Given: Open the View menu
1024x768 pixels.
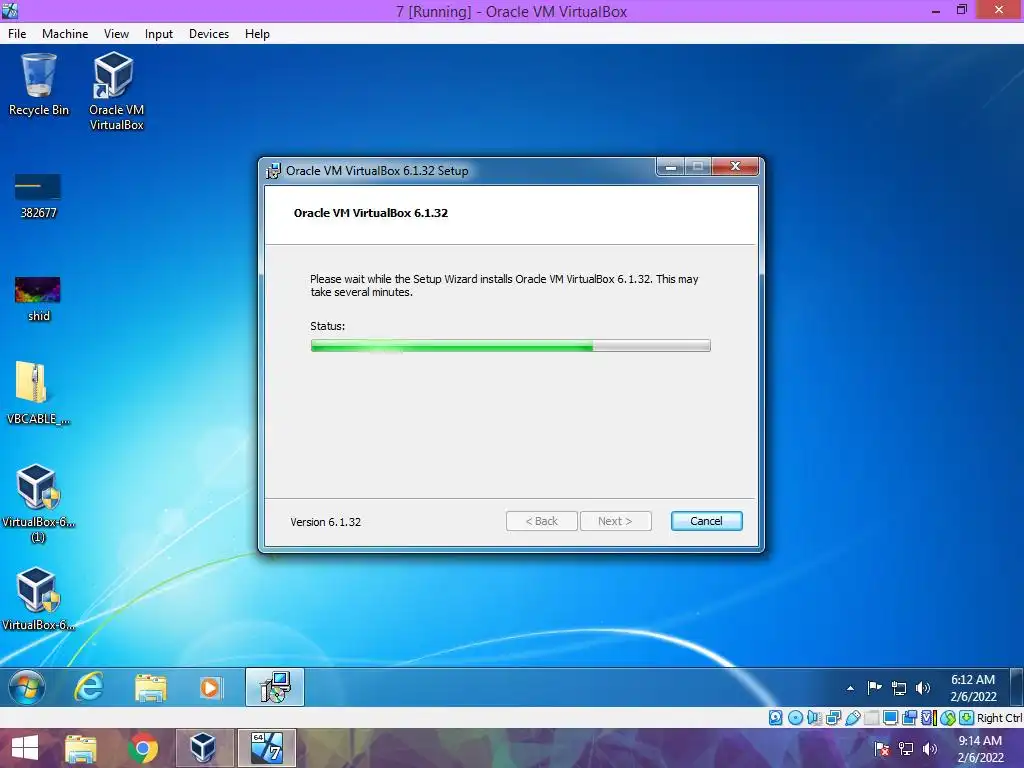Looking at the screenshot, I should tap(116, 34).
